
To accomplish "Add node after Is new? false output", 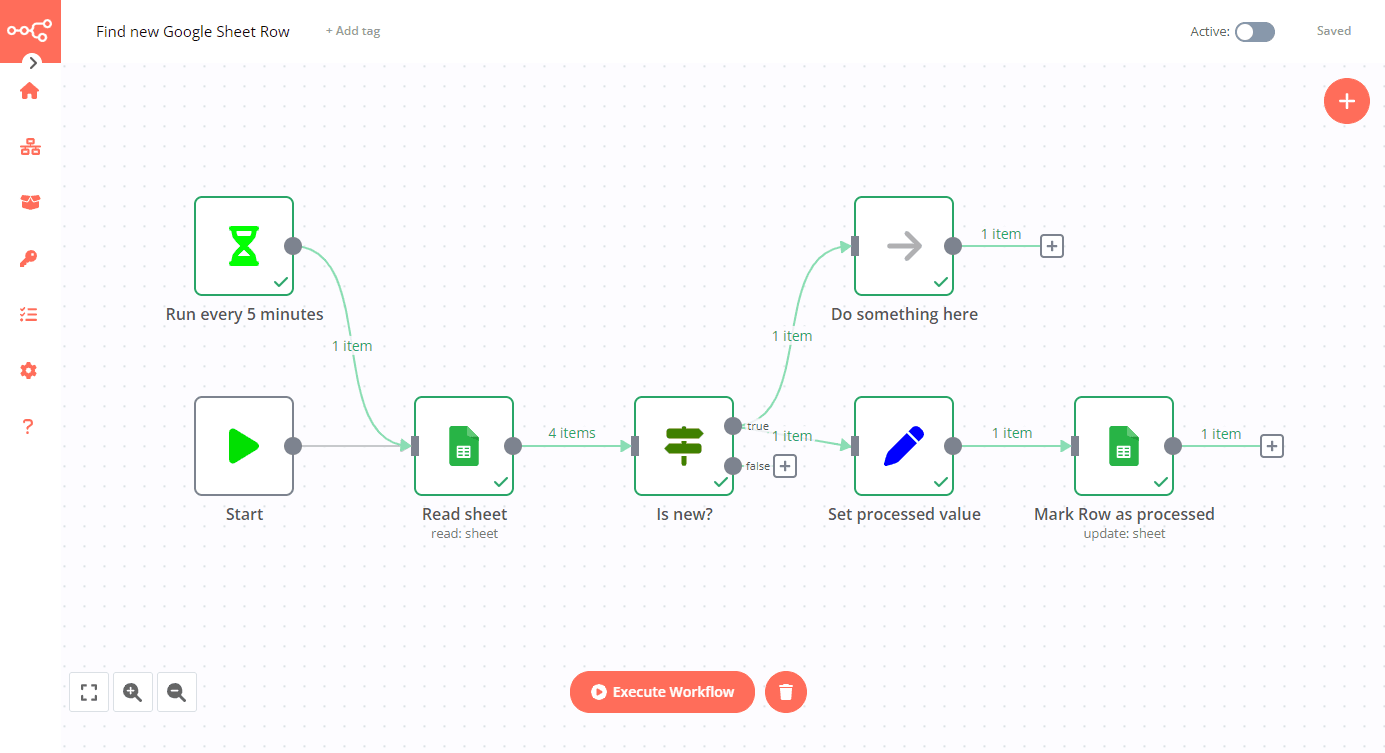I will pos(785,466).
